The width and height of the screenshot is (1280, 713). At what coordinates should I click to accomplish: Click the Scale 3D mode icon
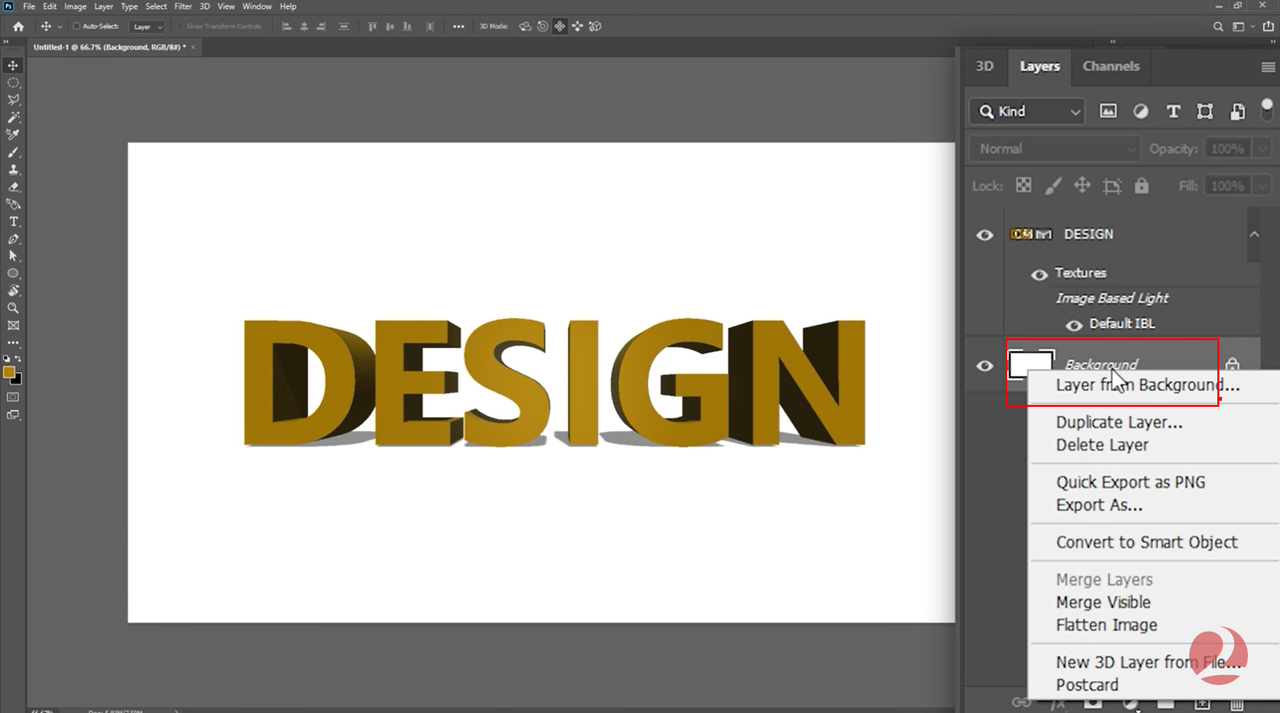(x=595, y=27)
